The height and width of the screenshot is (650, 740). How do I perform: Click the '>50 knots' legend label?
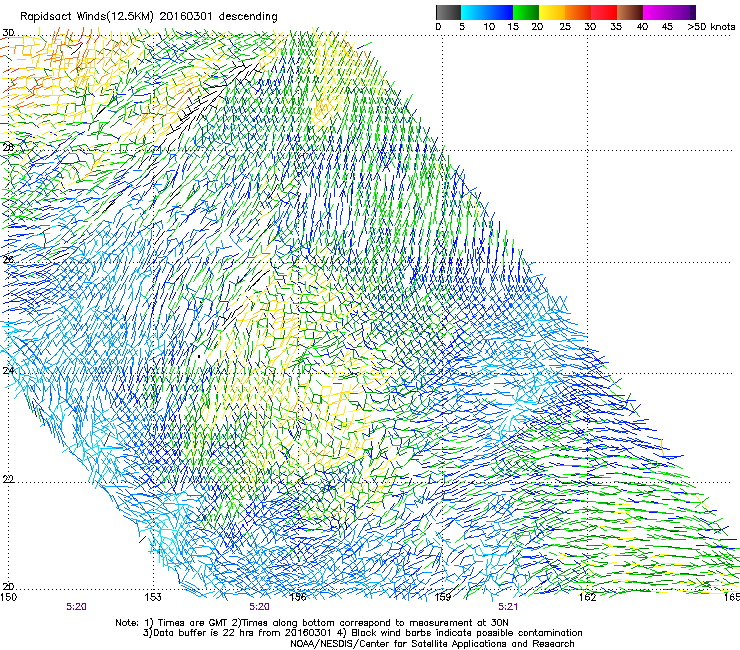coord(711,27)
